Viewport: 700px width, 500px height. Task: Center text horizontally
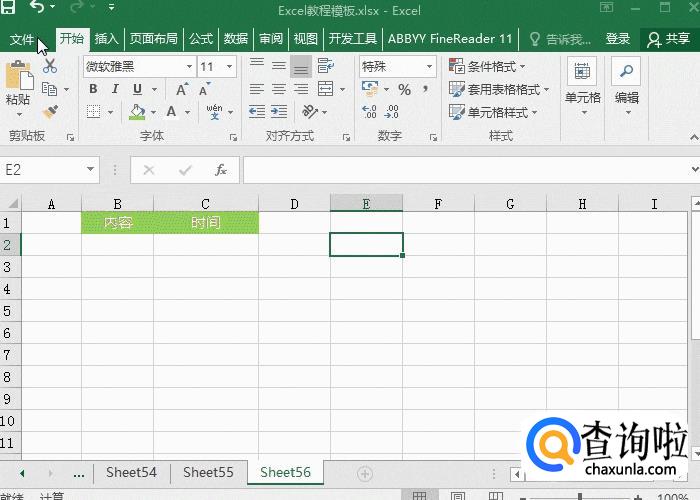point(279,89)
